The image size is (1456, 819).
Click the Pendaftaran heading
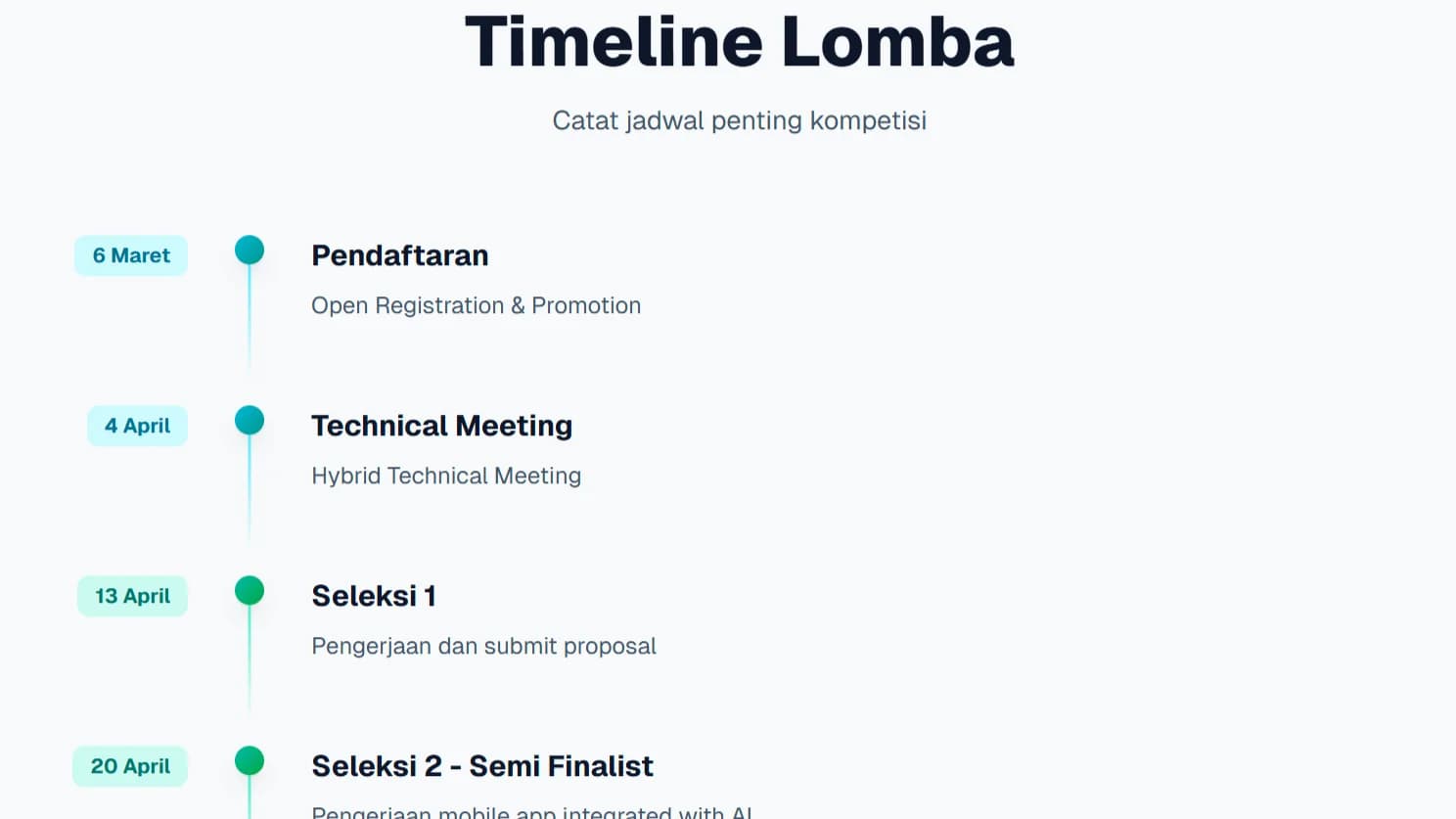(399, 255)
